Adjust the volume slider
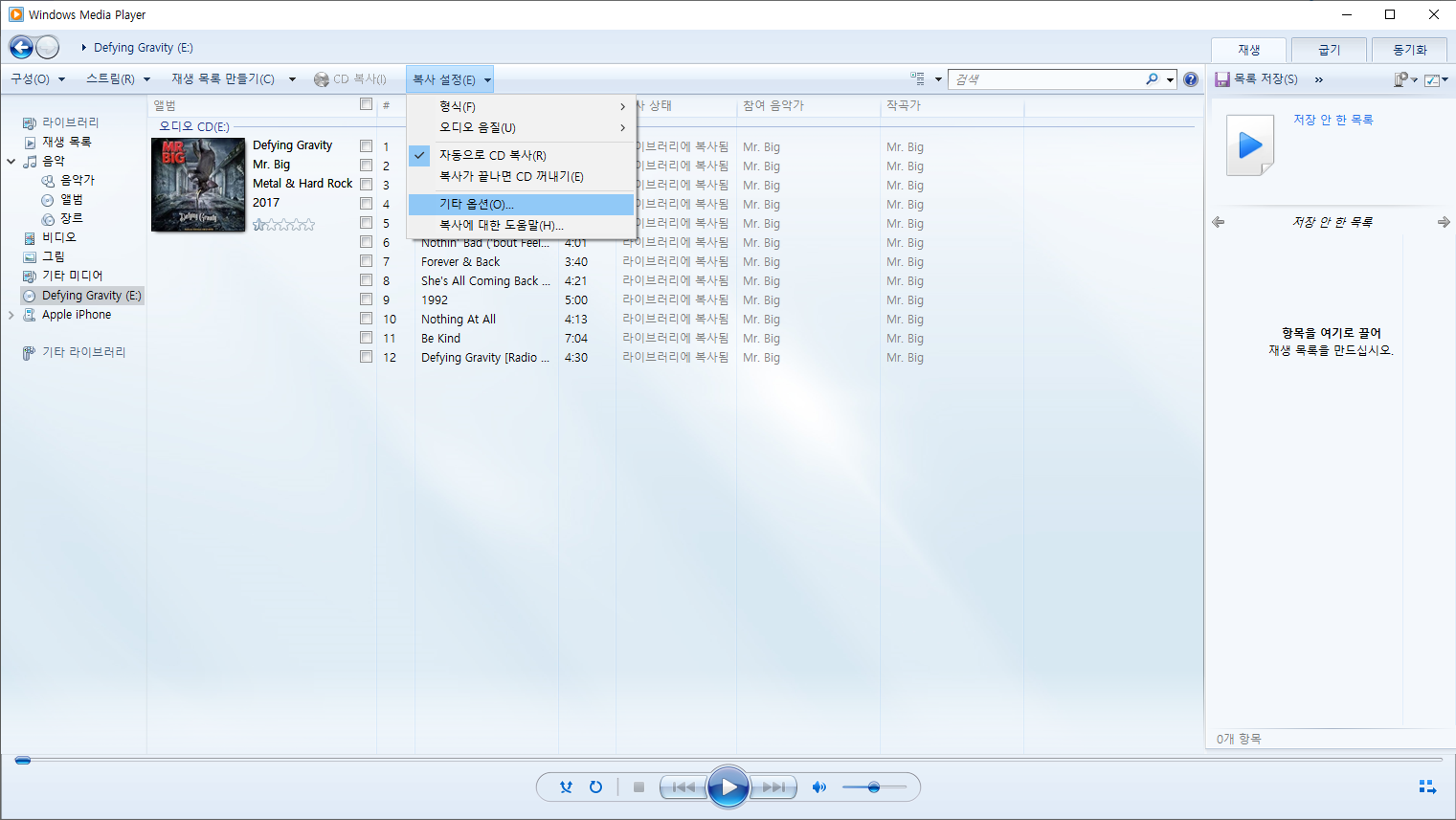1456x820 pixels. pyautogui.click(x=874, y=787)
